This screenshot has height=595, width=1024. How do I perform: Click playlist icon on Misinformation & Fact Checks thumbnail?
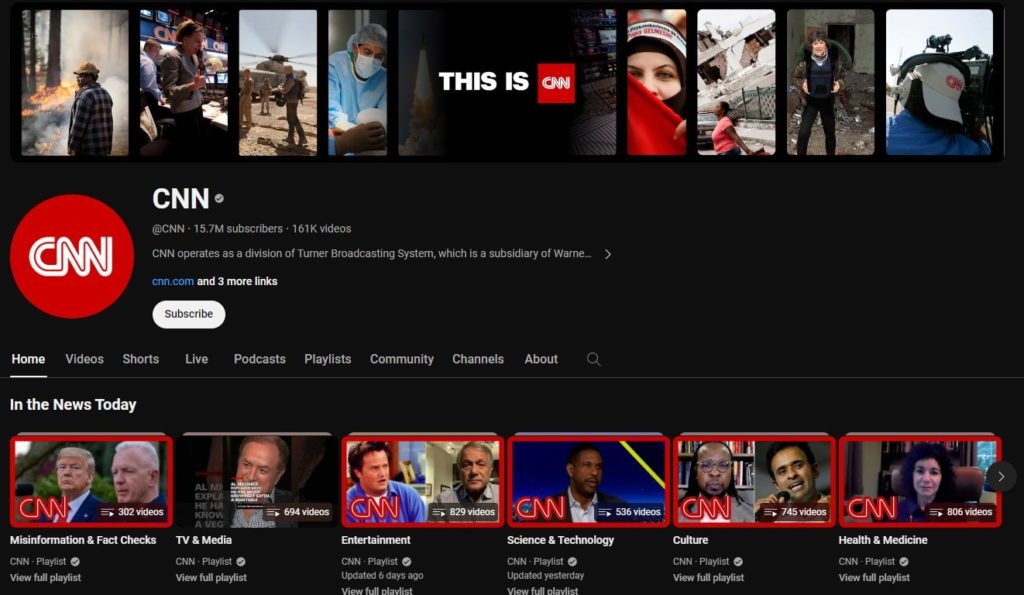pyautogui.click(x=107, y=512)
